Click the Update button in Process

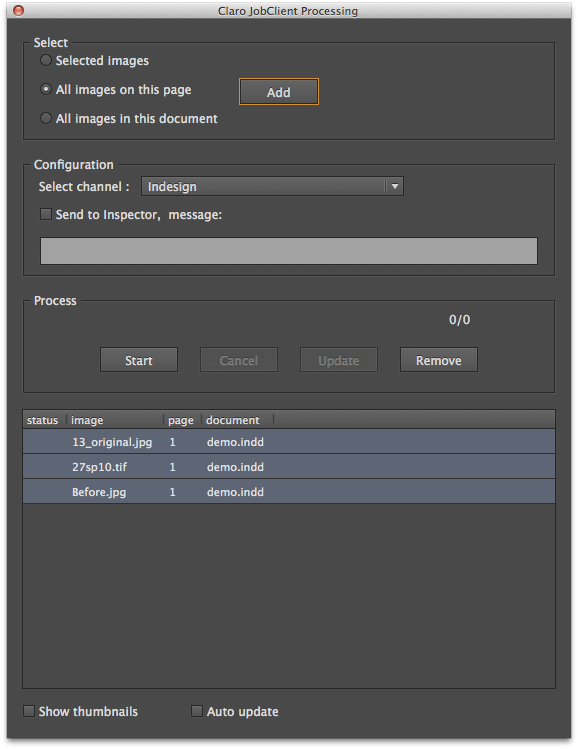tap(339, 360)
